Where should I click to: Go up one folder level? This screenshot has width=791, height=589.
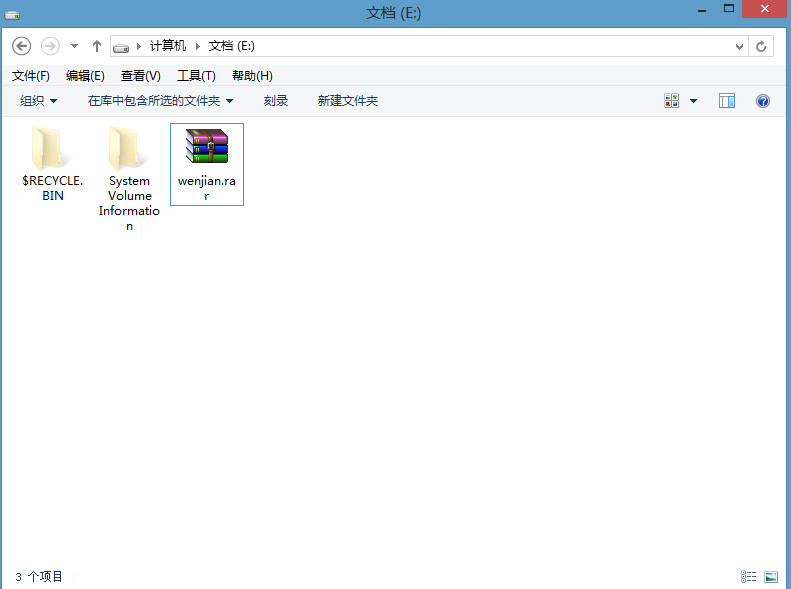97,46
